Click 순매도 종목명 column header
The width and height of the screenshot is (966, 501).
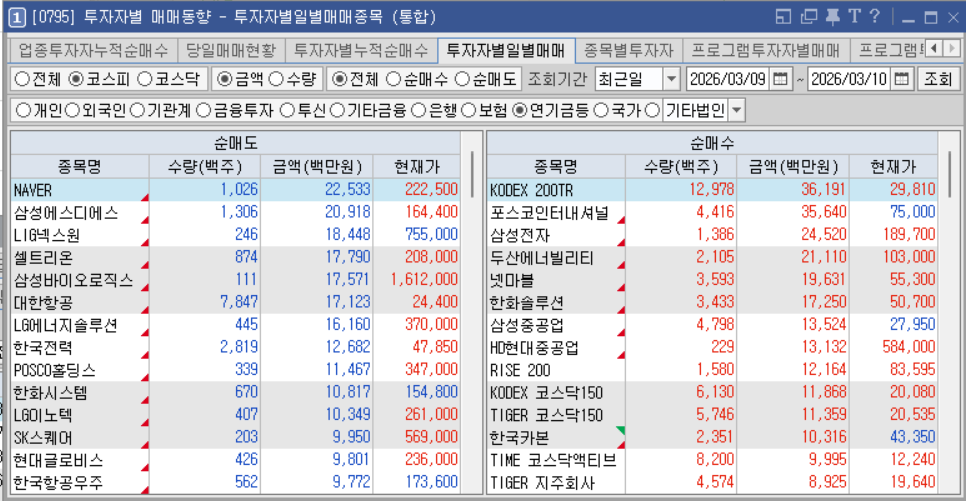(x=80, y=166)
